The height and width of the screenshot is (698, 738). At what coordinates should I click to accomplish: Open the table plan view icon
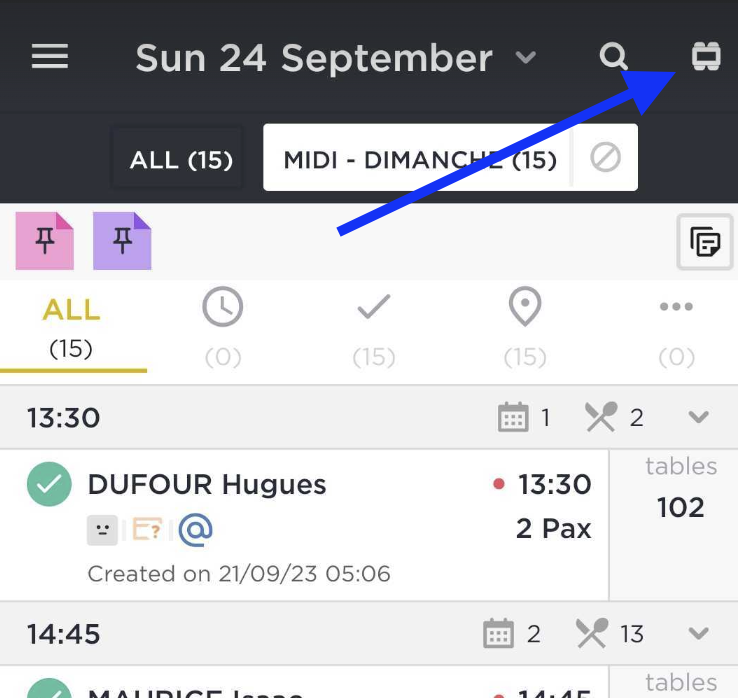[706, 56]
